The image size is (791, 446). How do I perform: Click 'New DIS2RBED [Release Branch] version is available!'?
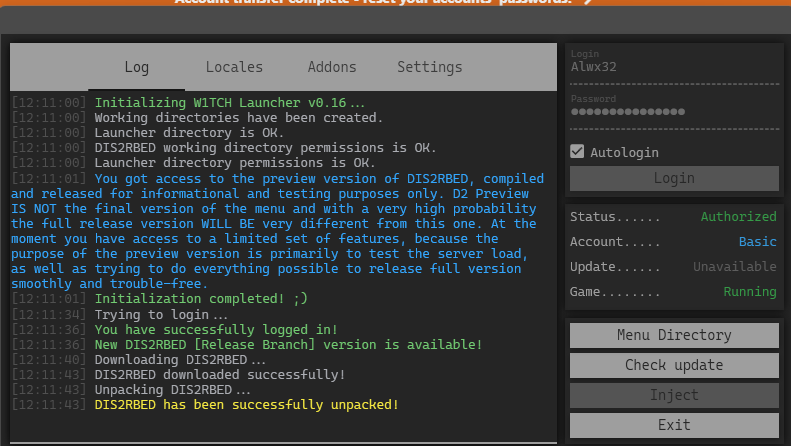[x=288, y=345]
